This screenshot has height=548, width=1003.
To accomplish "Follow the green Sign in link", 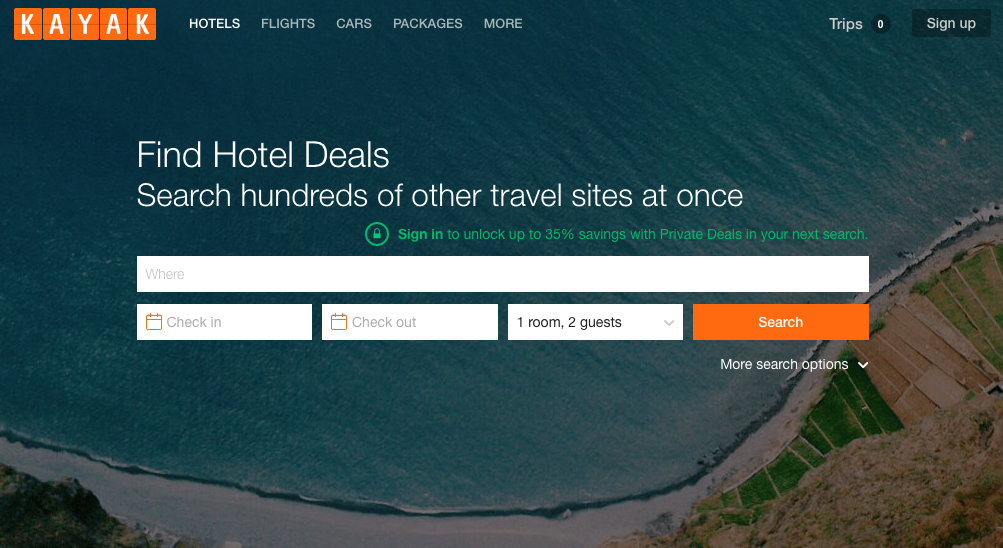I will pos(420,234).
